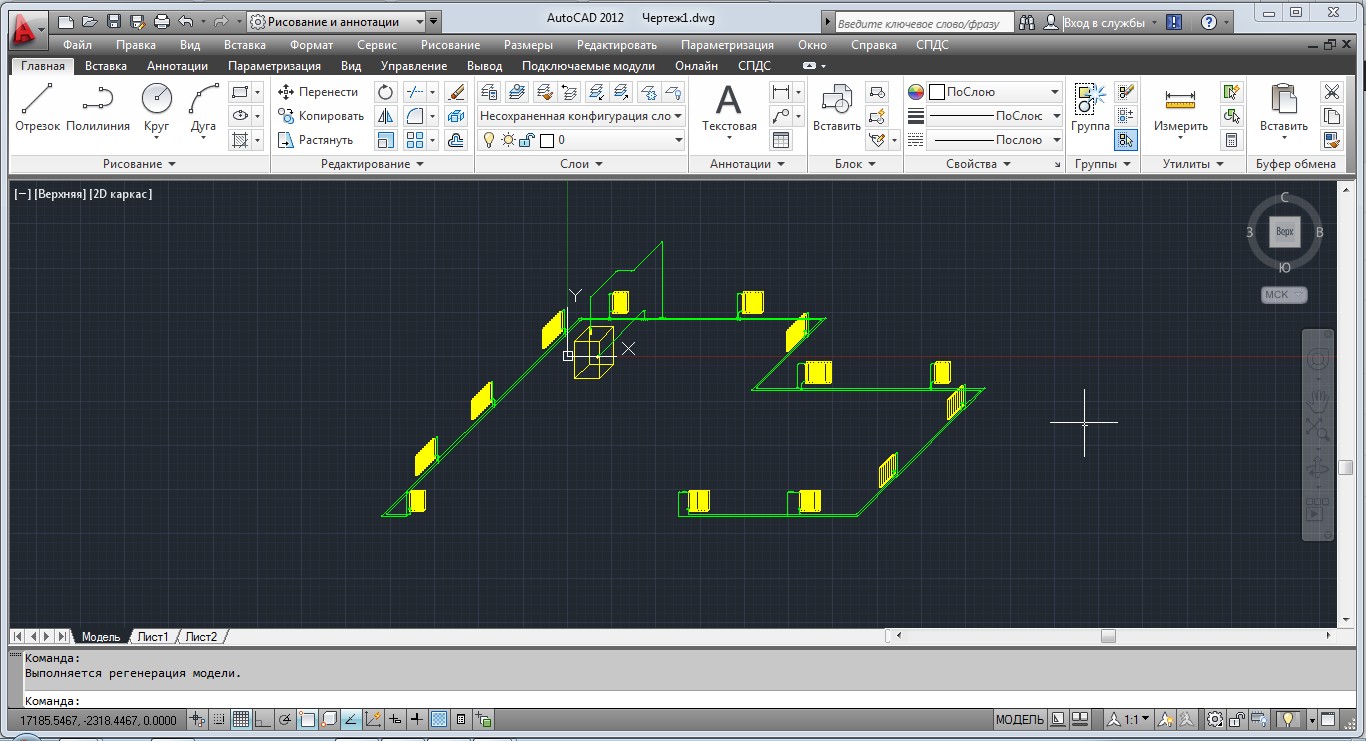This screenshot has width=1366, height=741.
Task: Click the Верх face of ViewCube
Action: point(1284,232)
